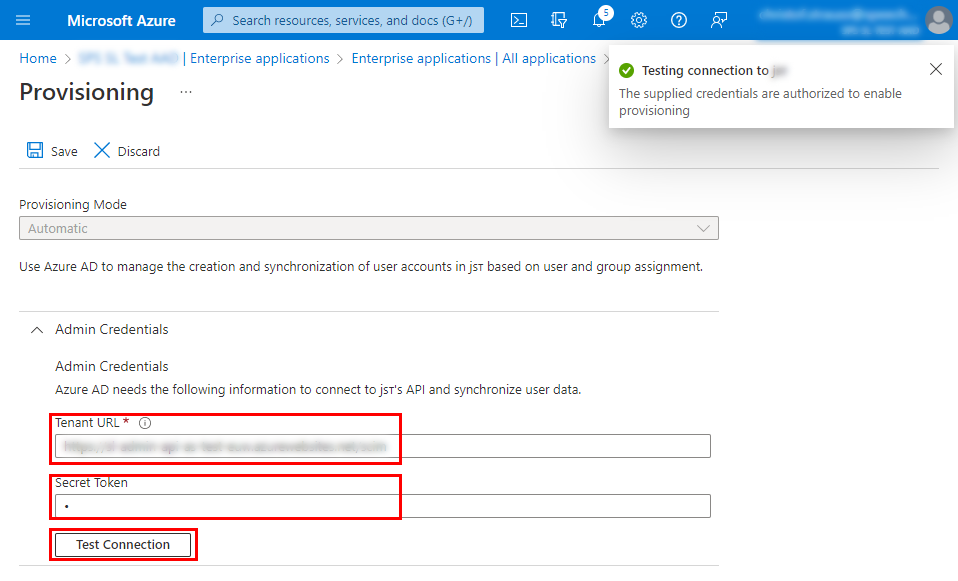Image resolution: width=958 pixels, height=581 pixels.
Task: Dismiss the Testing connection notification
Action: pyautogui.click(x=935, y=70)
